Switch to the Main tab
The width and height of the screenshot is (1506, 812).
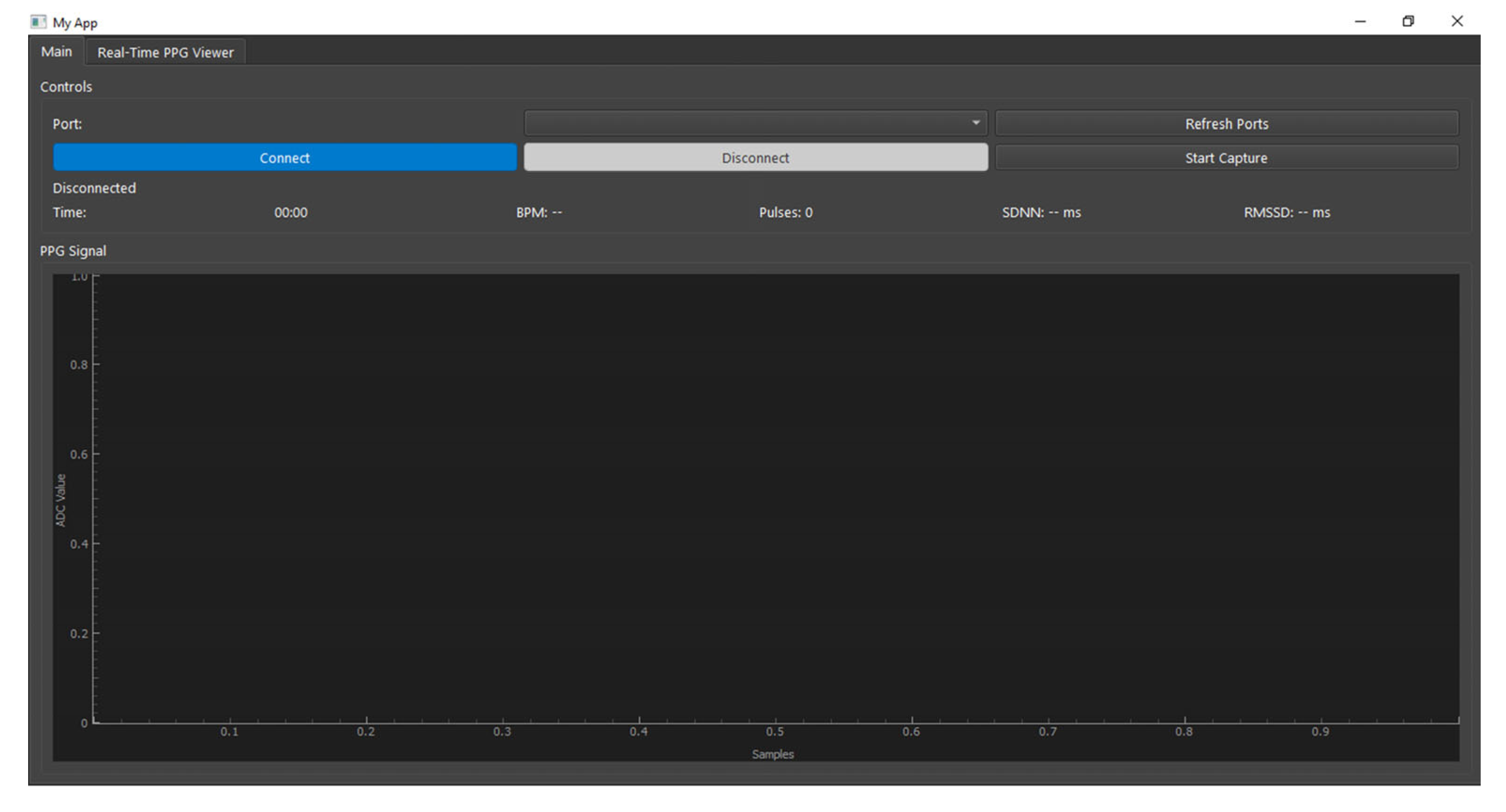coord(56,52)
